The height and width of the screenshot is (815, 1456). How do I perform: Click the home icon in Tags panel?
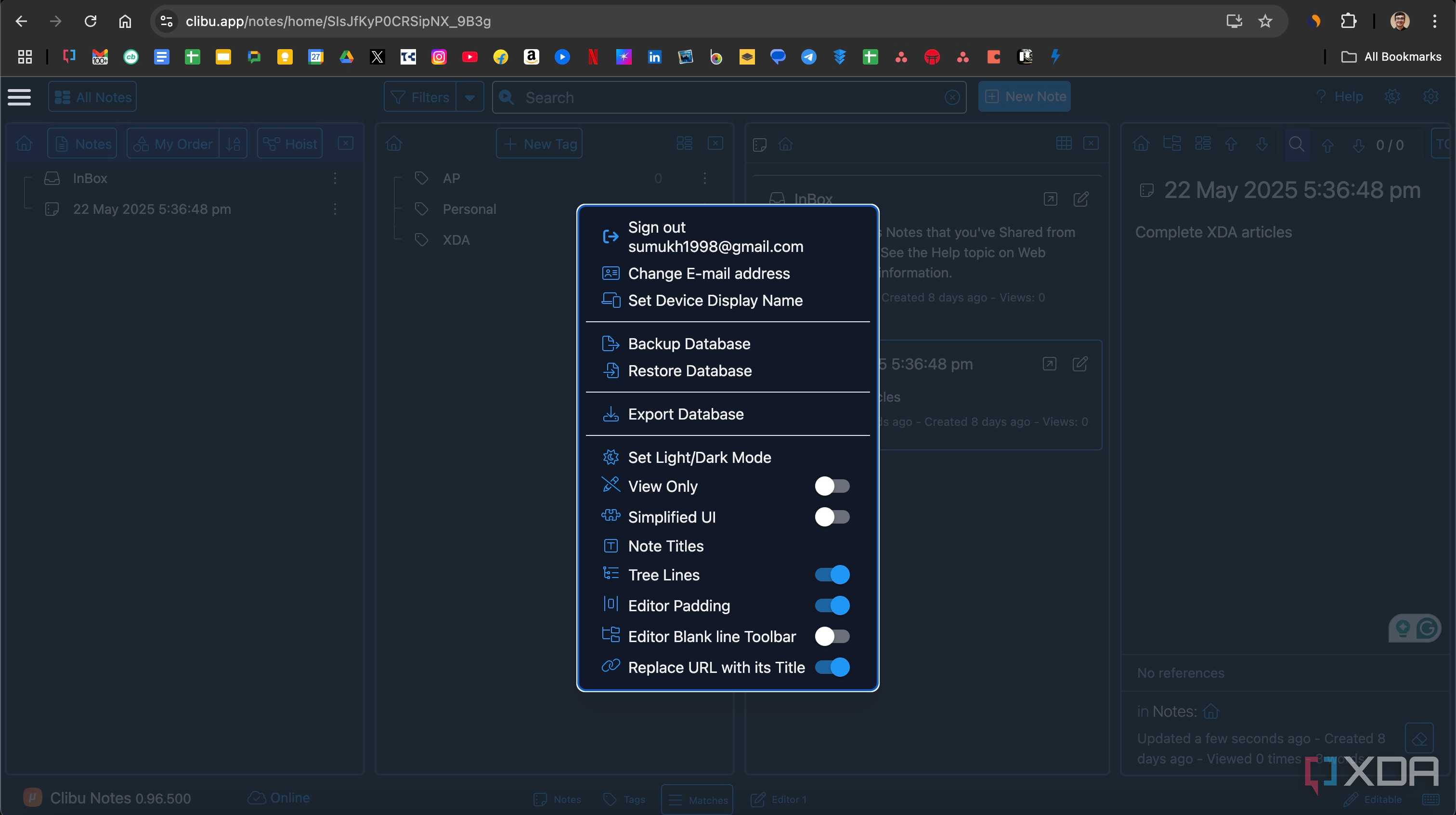point(394,144)
